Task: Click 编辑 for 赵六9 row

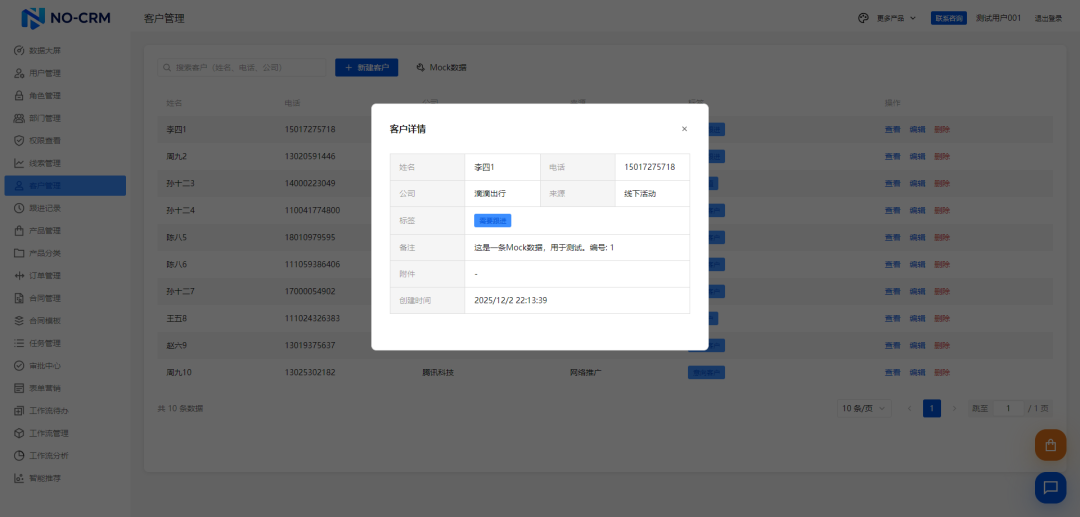Action: pos(917,346)
